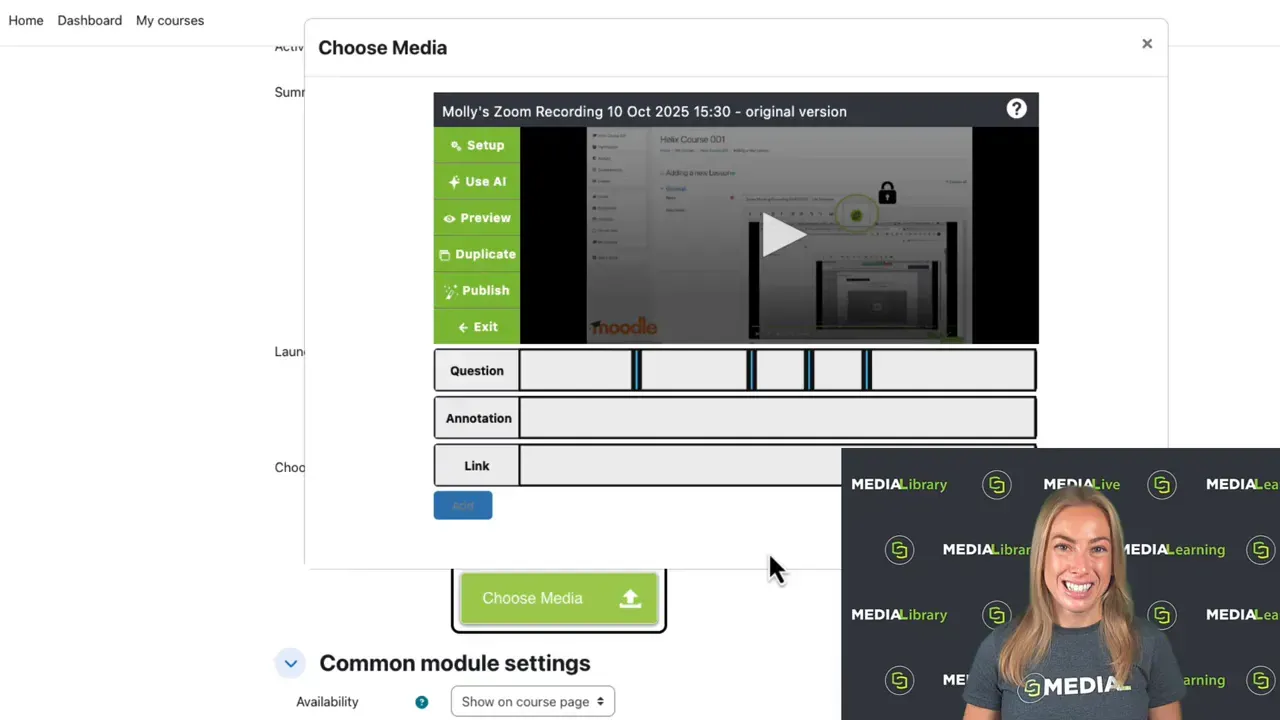Select the Question timeline row label
1280x720 pixels.
coord(477,370)
